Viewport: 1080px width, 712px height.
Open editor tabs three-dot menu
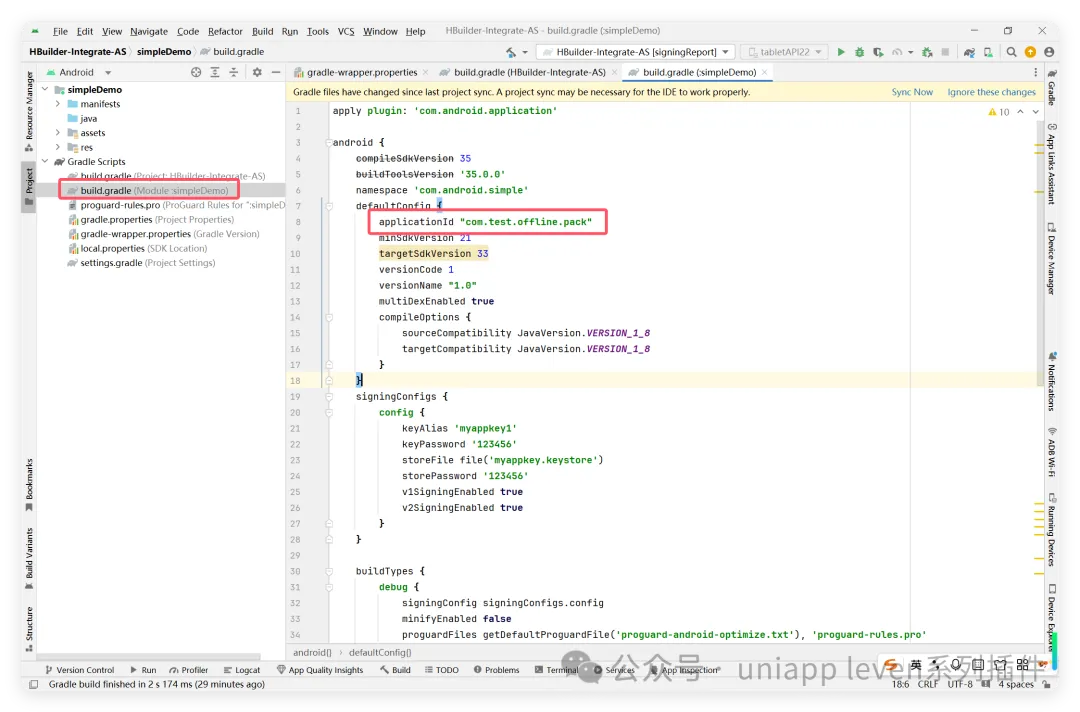pyautogui.click(x=1035, y=72)
